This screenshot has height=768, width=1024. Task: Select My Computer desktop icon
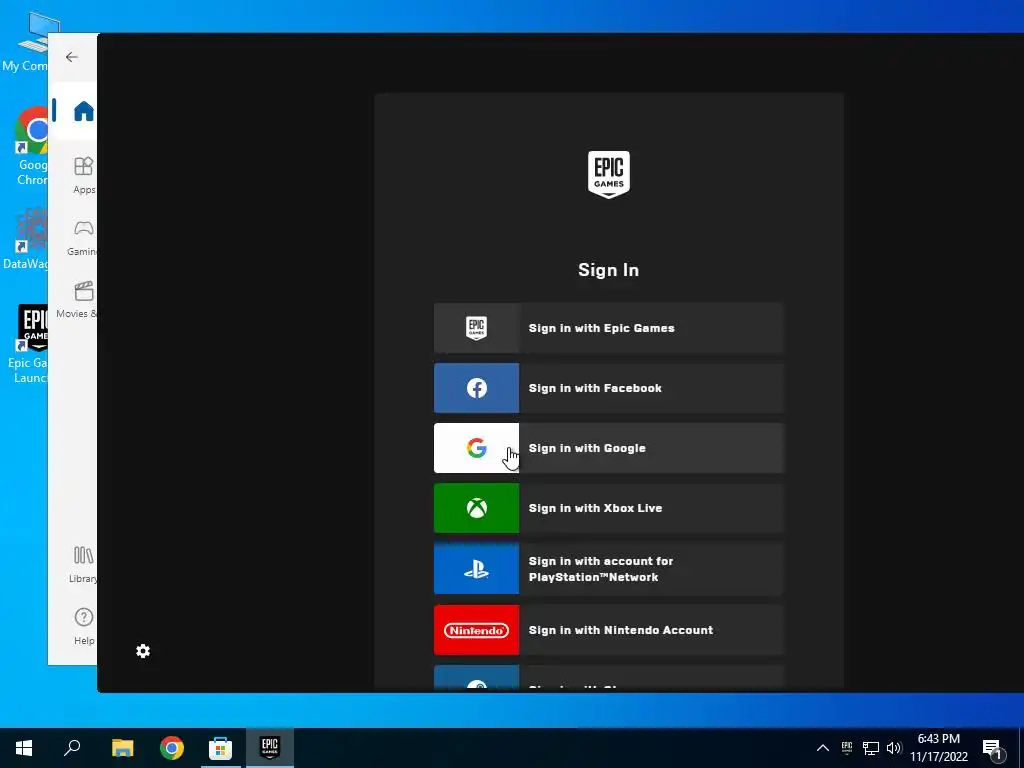pyautogui.click(x=26, y=42)
